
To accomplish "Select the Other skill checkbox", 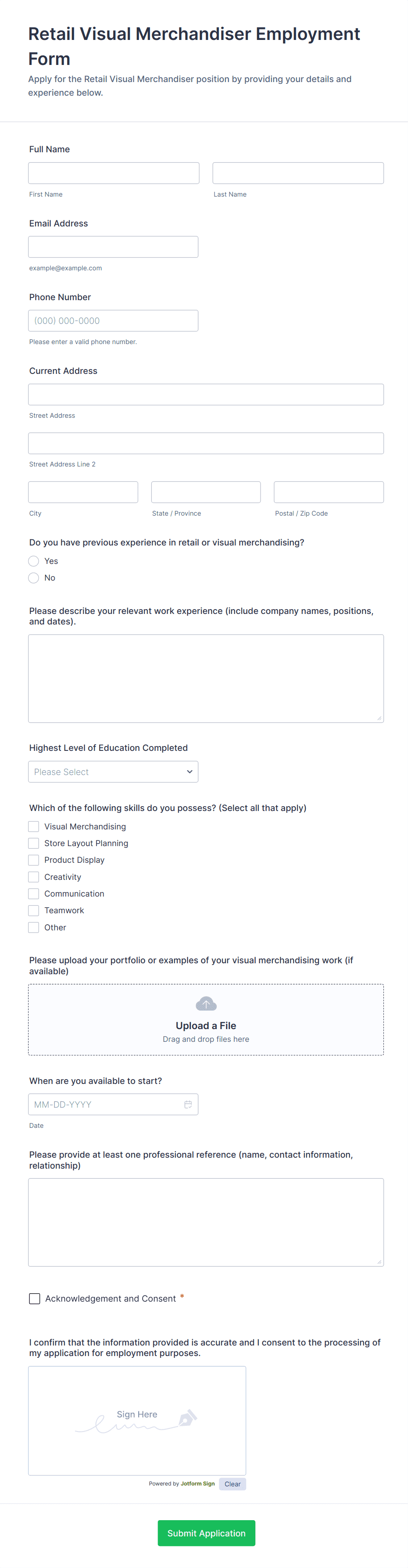I will [x=33, y=927].
